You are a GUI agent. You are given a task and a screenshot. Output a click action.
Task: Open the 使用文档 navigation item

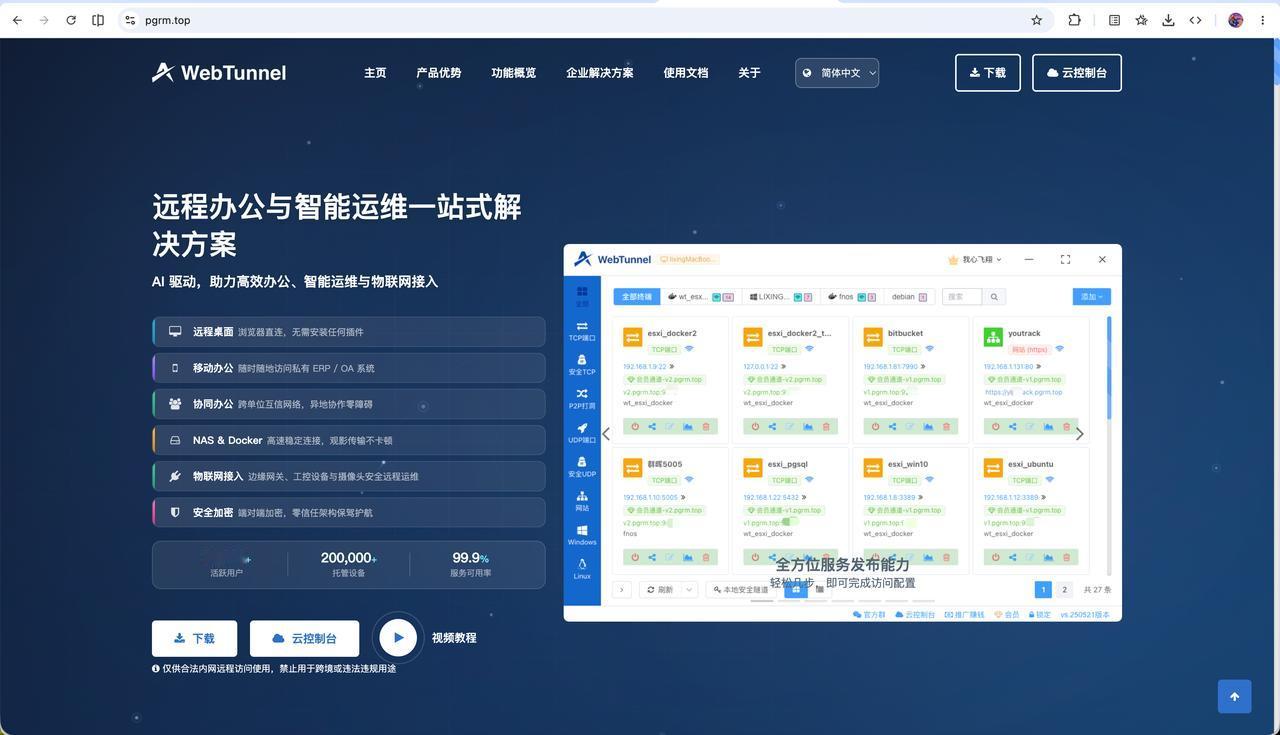[x=686, y=73]
